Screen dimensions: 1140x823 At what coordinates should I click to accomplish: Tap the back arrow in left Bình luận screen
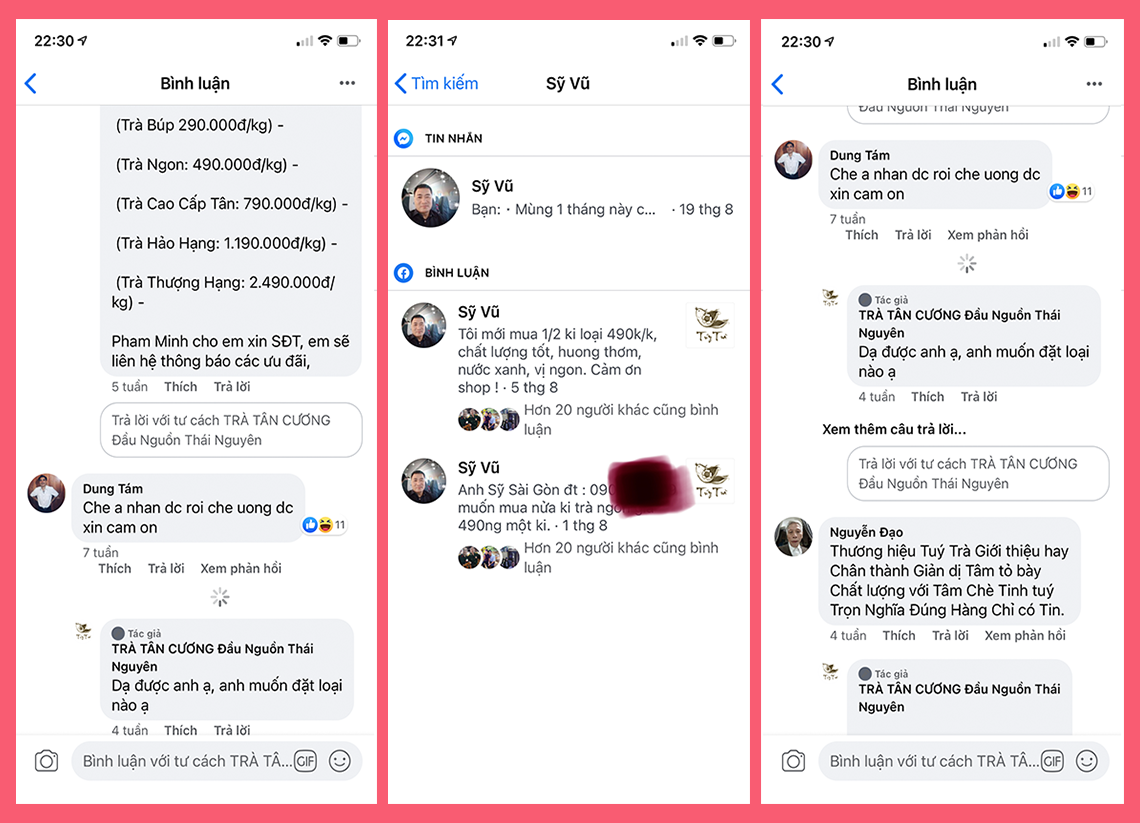tap(31, 84)
